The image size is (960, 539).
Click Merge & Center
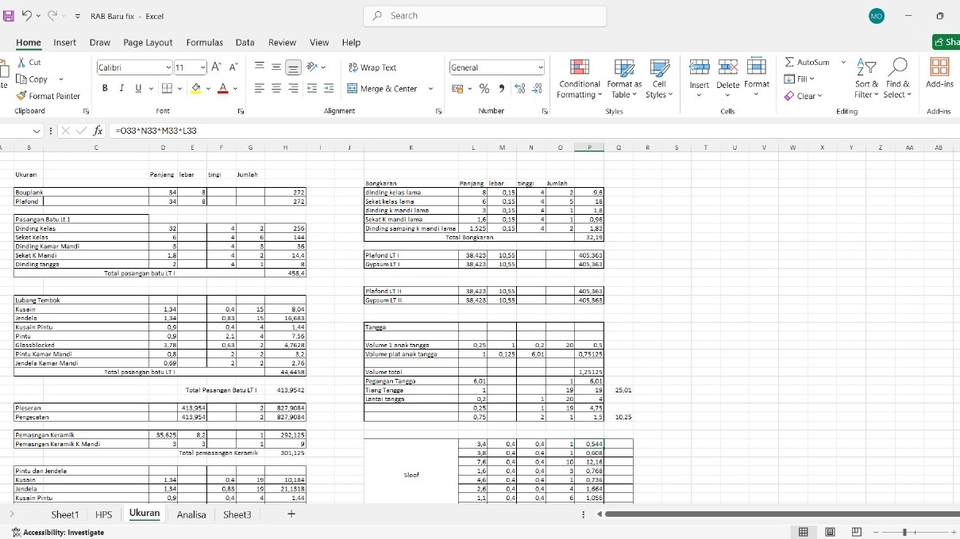(x=382, y=88)
